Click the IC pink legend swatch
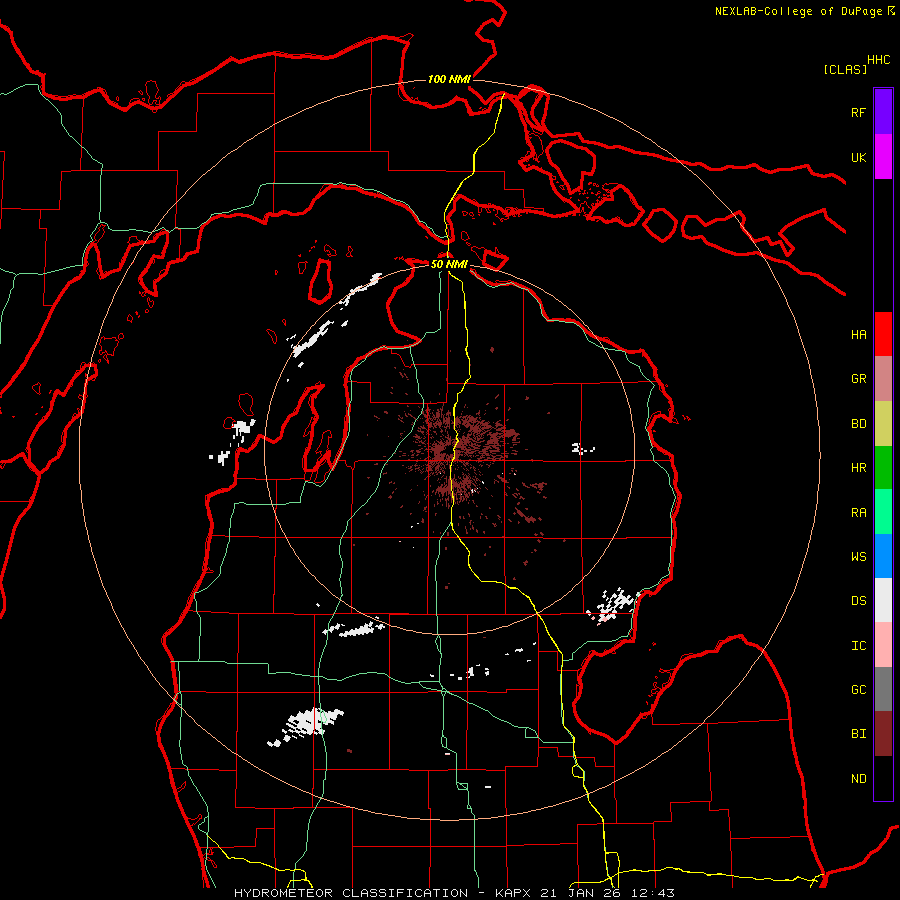This screenshot has width=900, height=900. tap(883, 645)
